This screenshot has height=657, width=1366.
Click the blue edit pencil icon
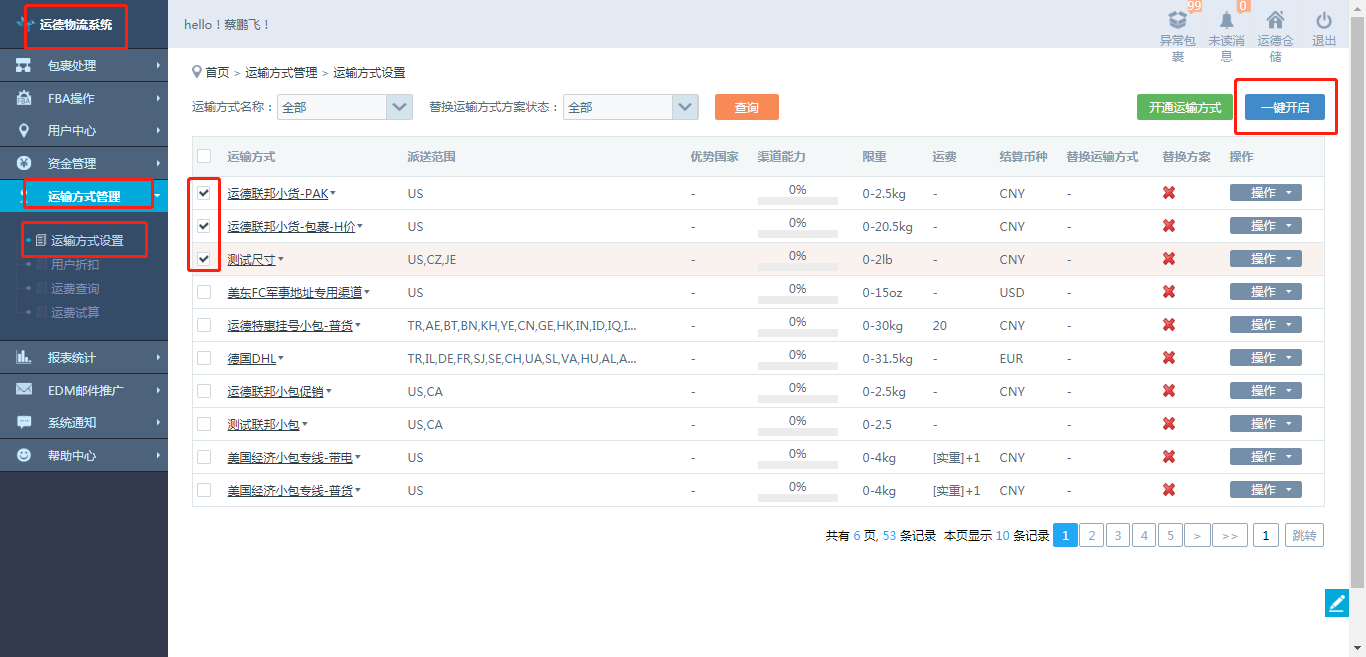click(x=1336, y=602)
